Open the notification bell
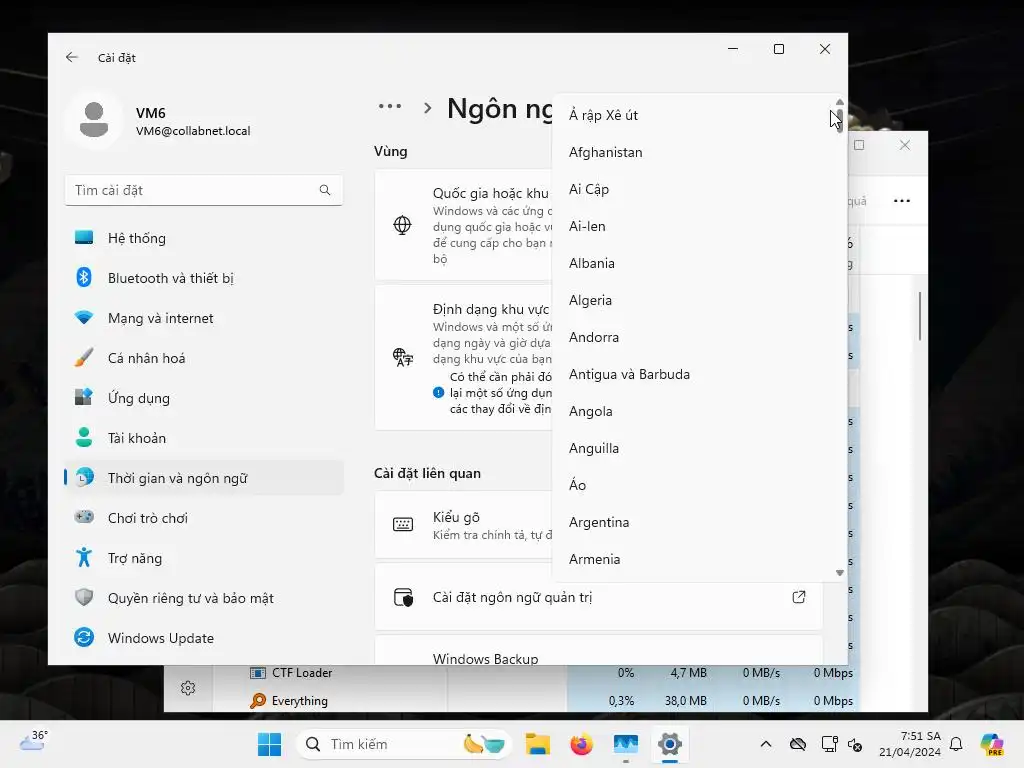 (956, 744)
